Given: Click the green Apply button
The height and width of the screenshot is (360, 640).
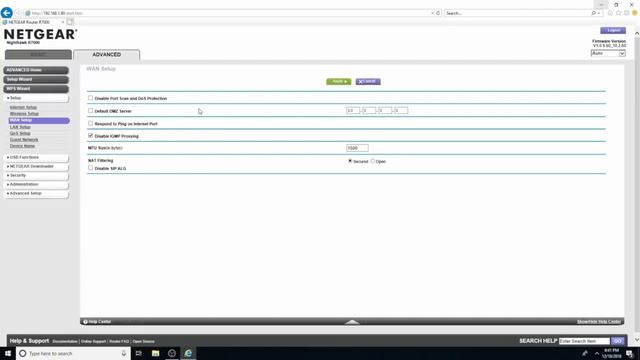Looking at the screenshot, I should click(x=338, y=82).
